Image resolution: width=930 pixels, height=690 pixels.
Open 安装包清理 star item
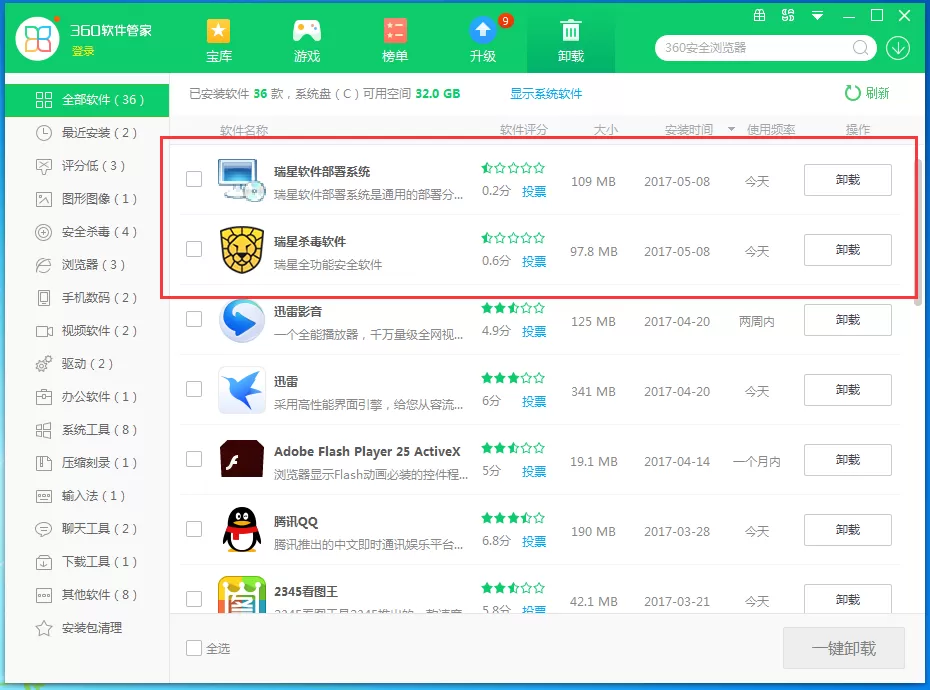87,628
